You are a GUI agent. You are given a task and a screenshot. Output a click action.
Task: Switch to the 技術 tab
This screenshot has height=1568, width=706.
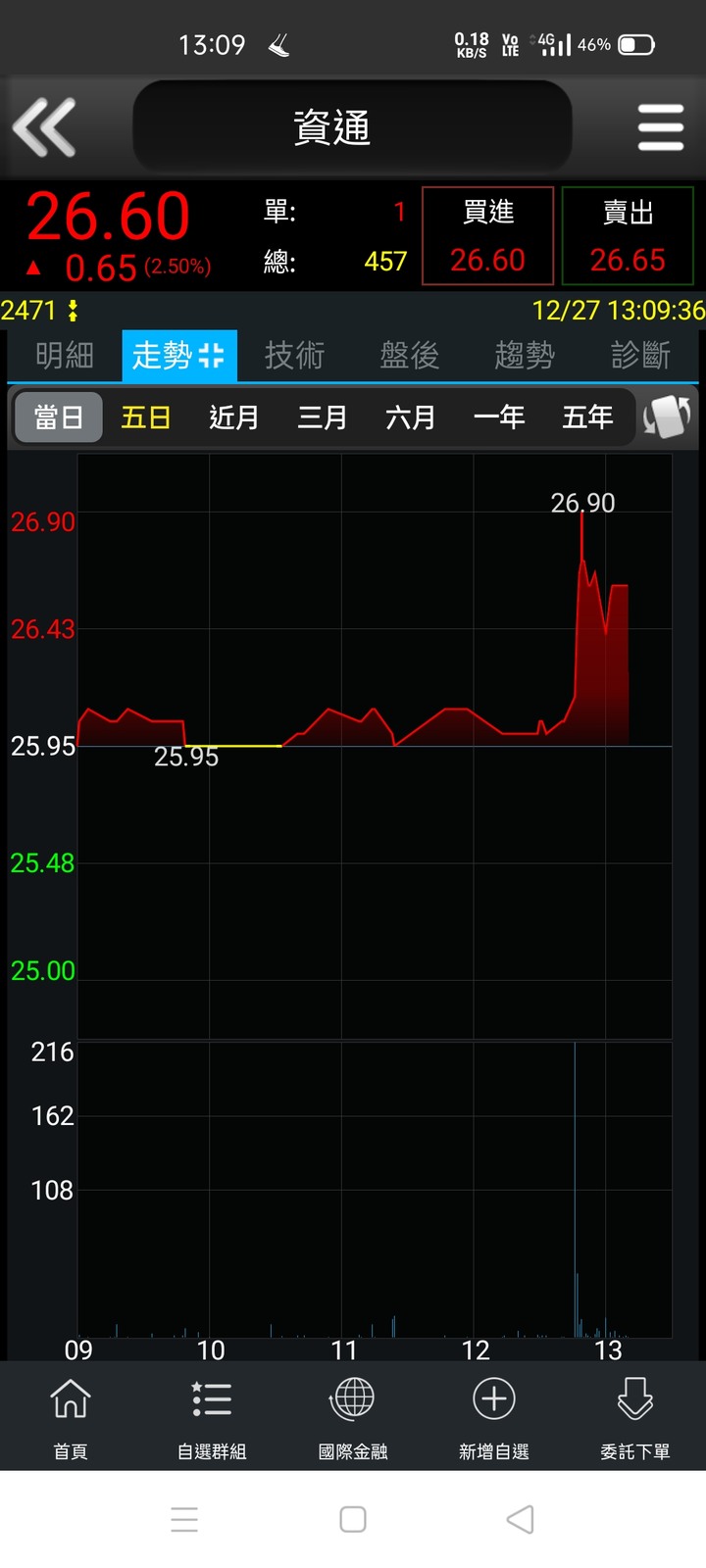click(294, 355)
